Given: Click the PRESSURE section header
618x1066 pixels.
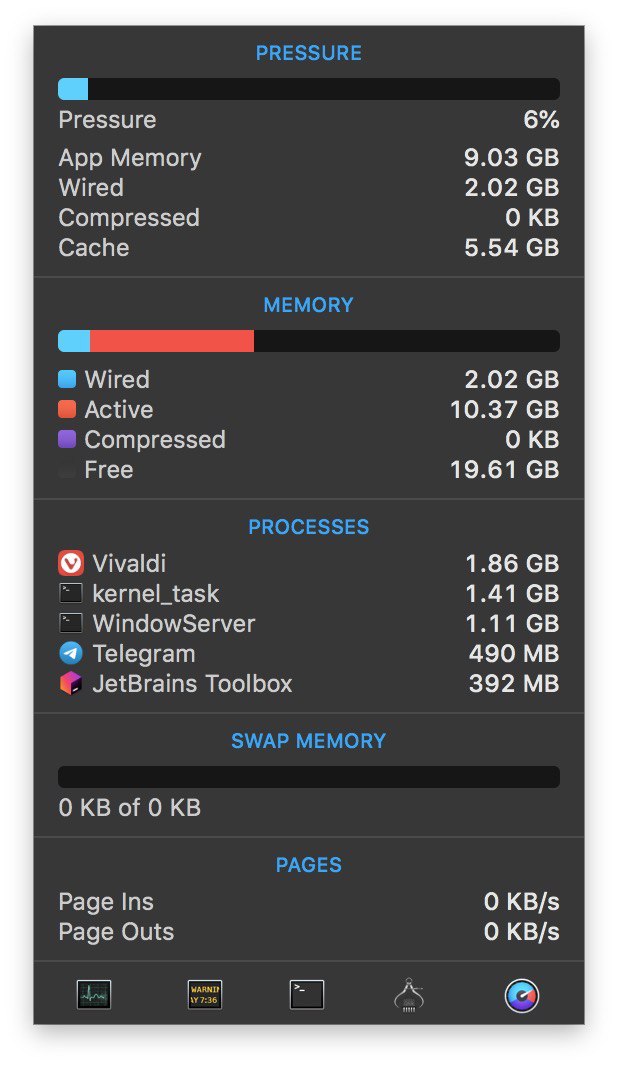Looking at the screenshot, I should click(x=309, y=53).
